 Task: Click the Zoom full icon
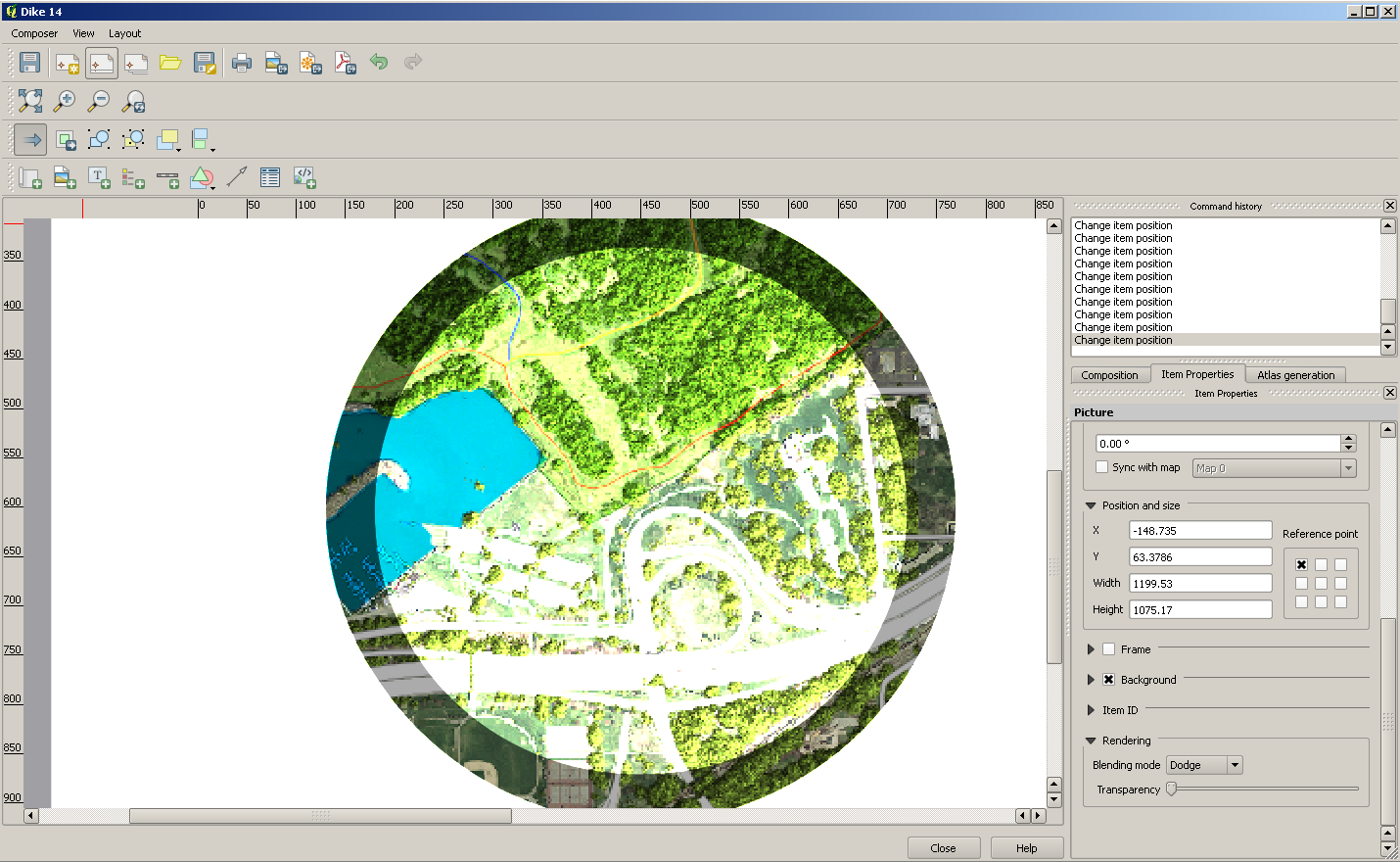30,101
